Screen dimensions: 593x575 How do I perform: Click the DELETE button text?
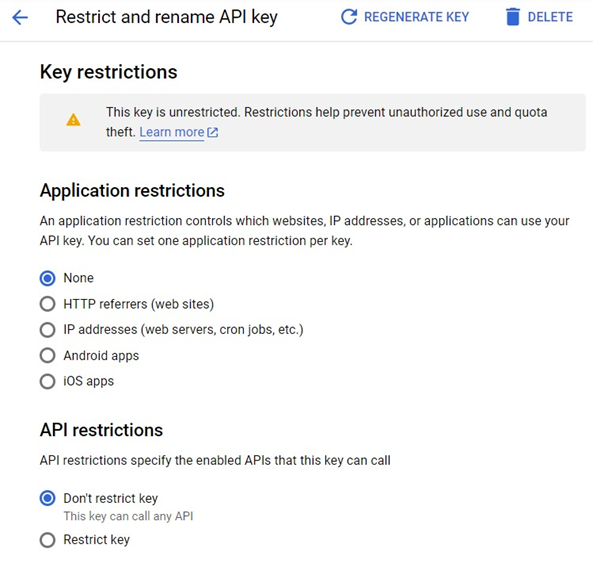pos(550,17)
